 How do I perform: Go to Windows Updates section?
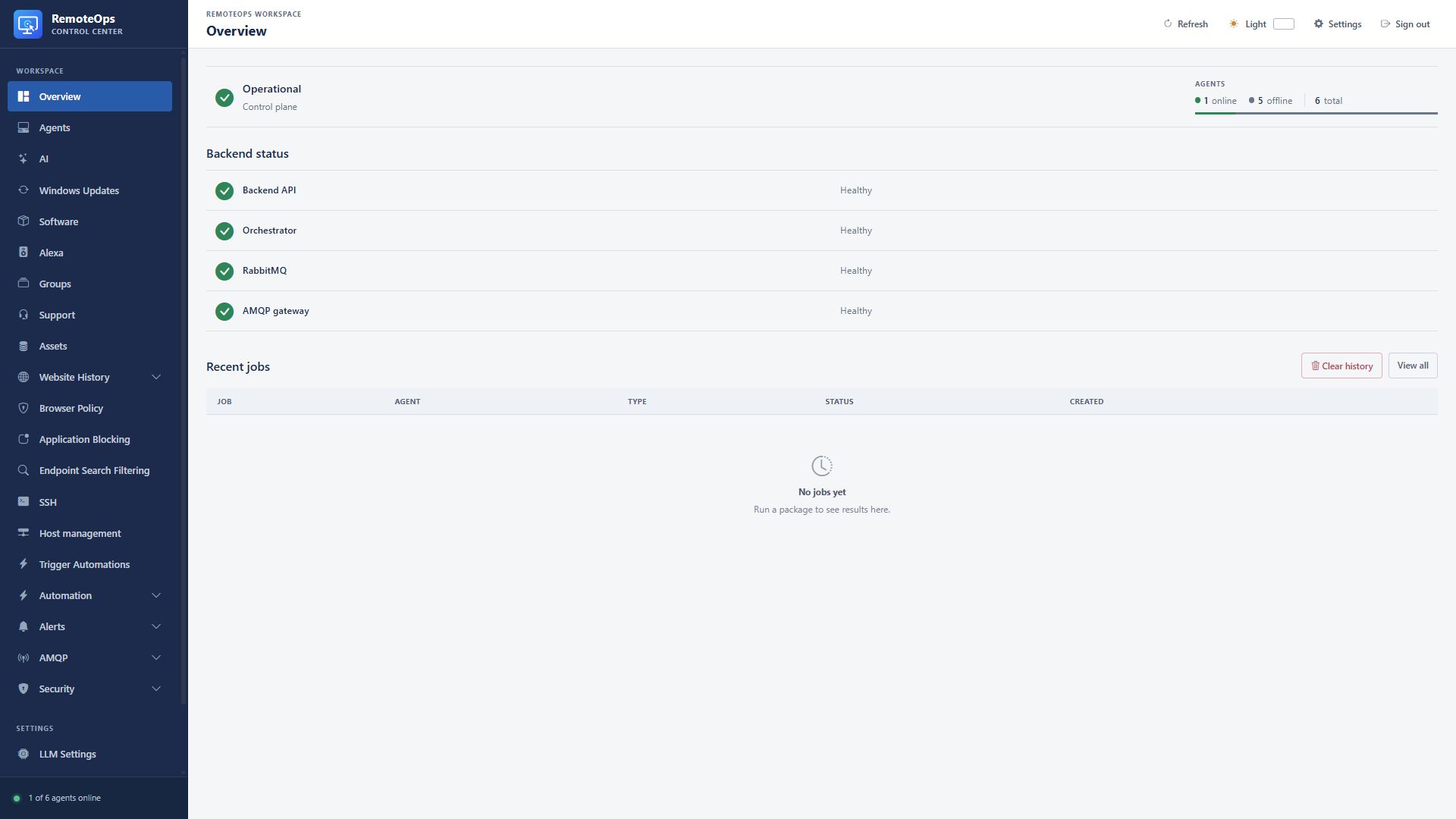89,190
